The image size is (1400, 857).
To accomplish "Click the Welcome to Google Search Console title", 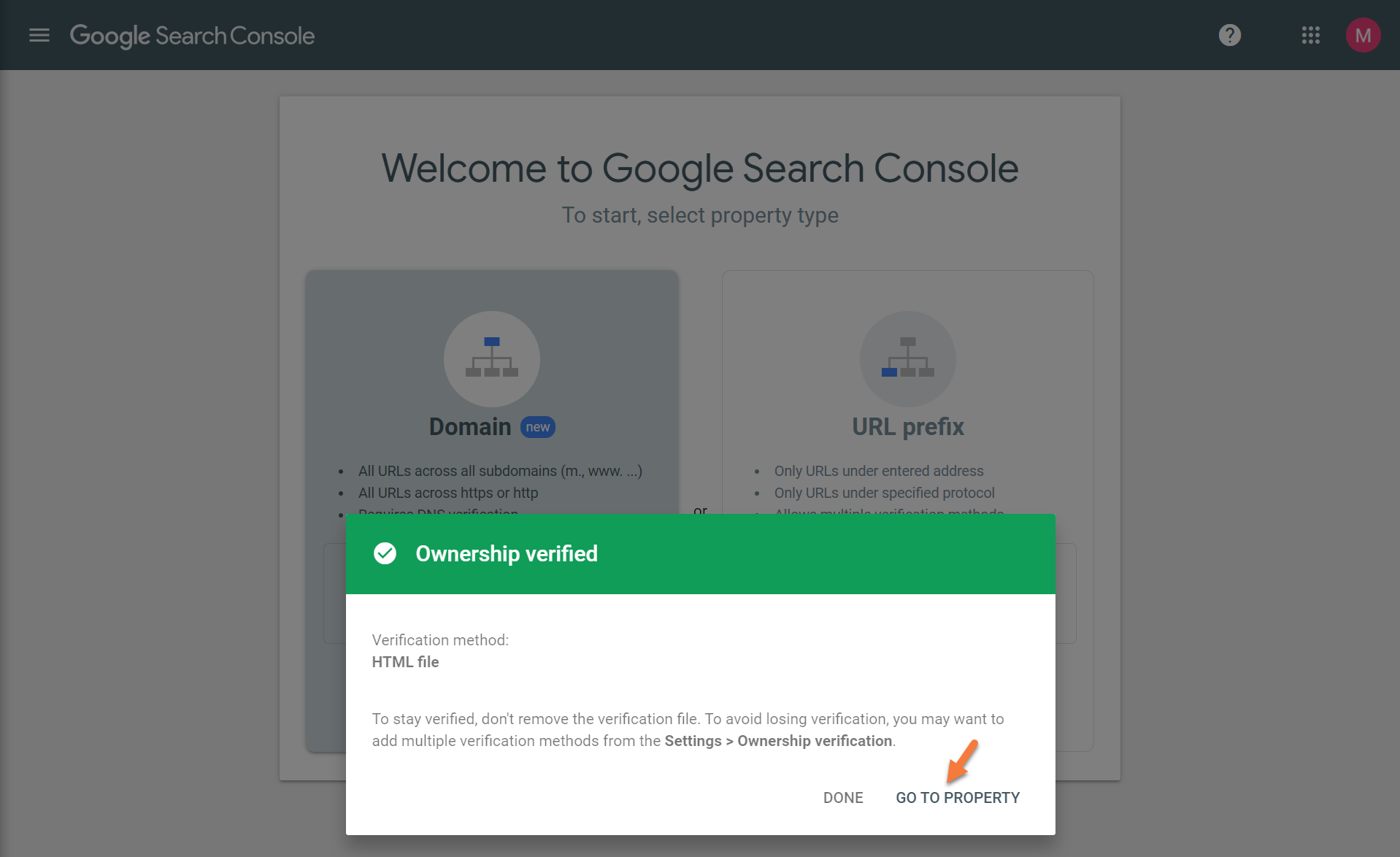I will point(699,169).
